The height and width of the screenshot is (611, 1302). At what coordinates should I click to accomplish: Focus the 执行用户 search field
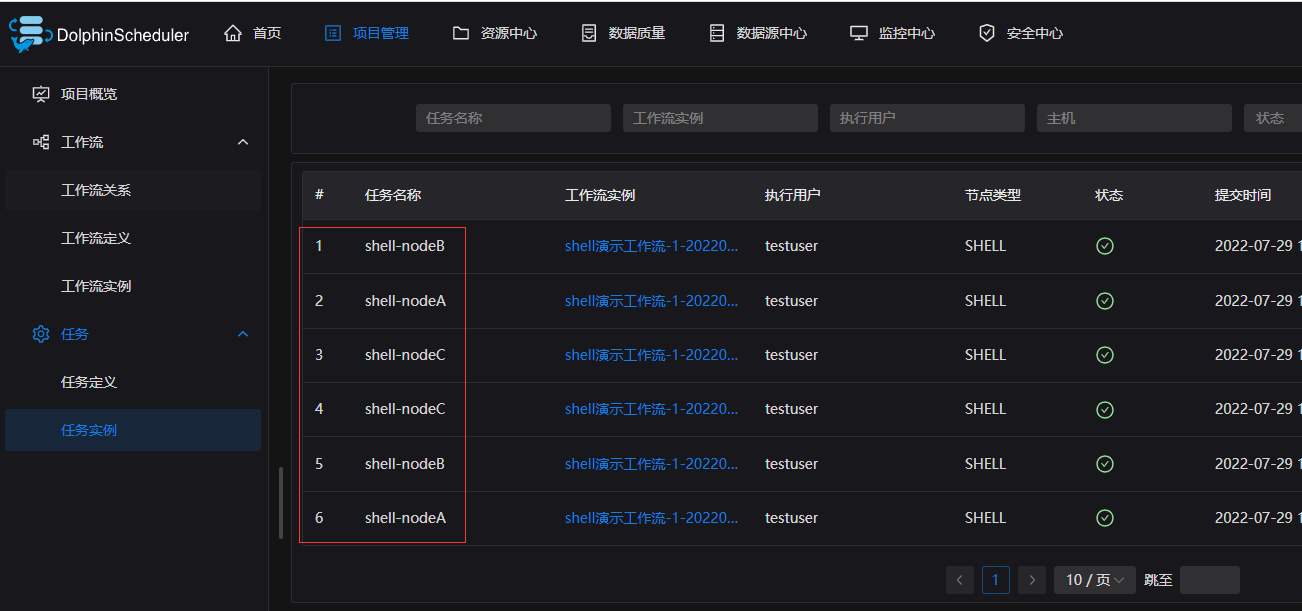coord(927,118)
